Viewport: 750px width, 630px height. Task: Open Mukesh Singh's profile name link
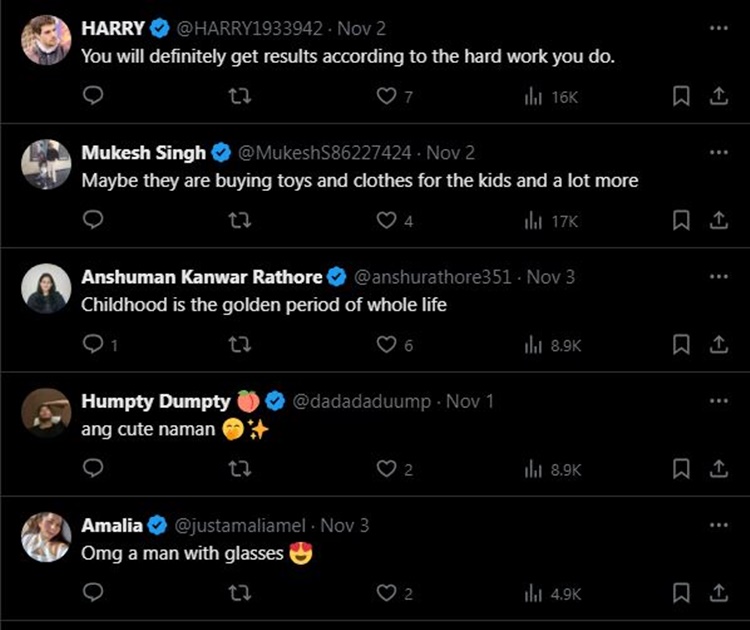click(x=143, y=153)
